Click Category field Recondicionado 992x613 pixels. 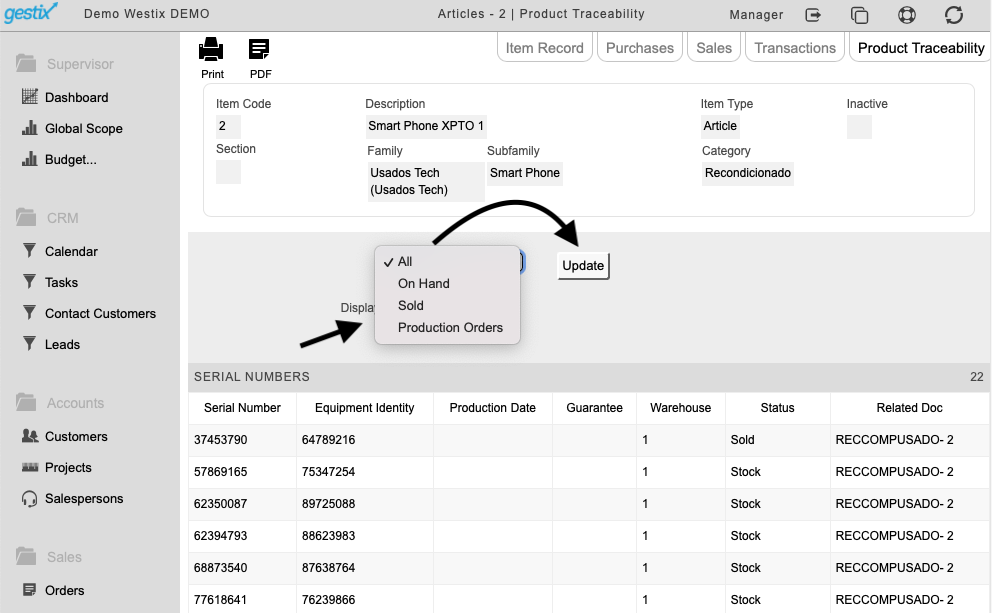748,173
